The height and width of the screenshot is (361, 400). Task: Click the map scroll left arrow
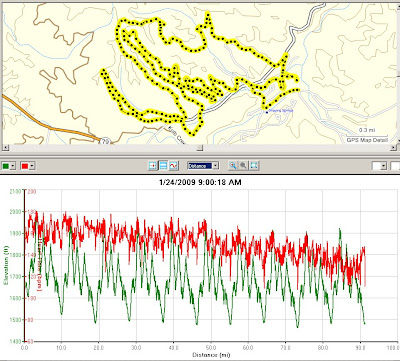click(4, 147)
